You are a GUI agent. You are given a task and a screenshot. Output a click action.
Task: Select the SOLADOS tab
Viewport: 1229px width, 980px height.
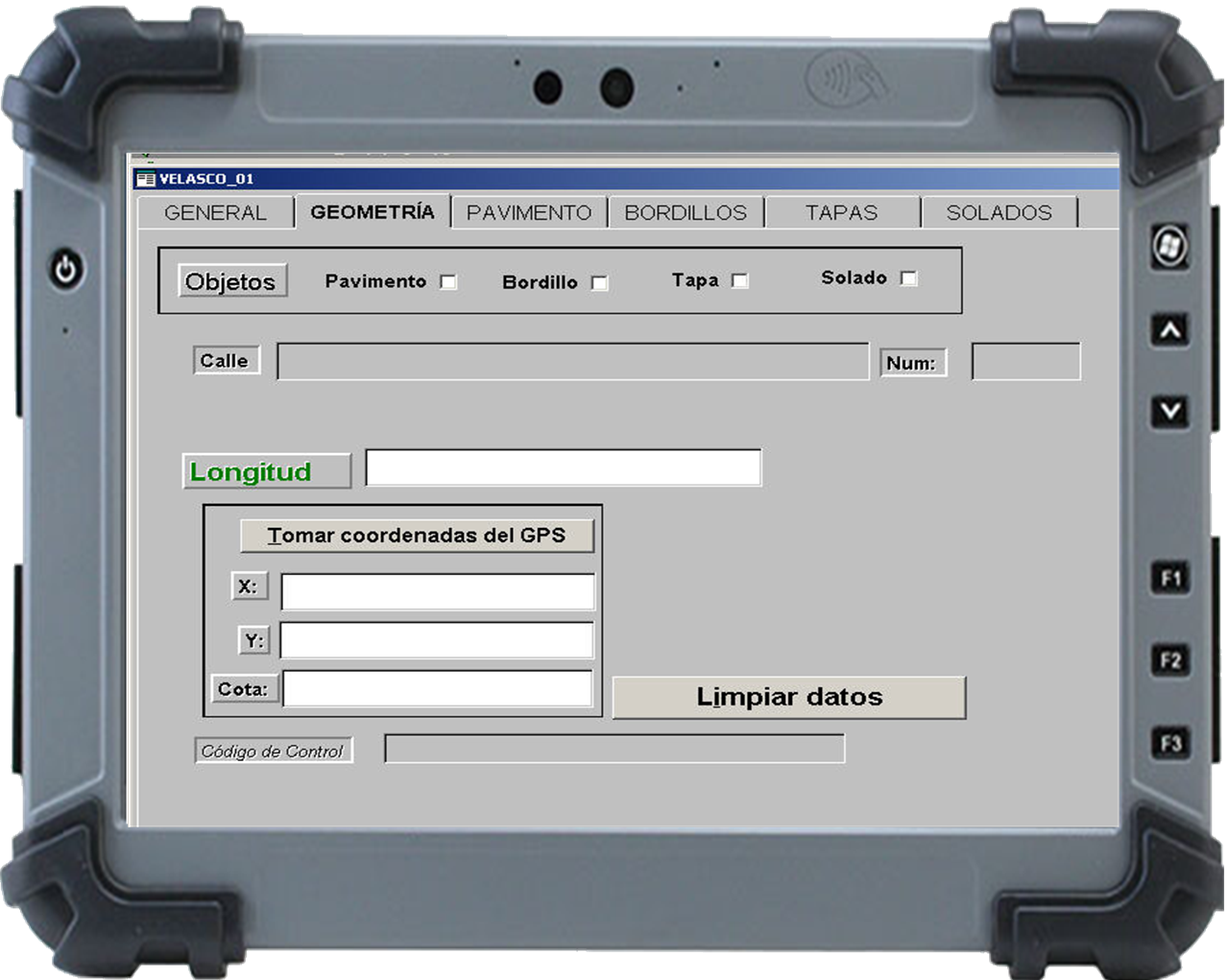point(999,213)
